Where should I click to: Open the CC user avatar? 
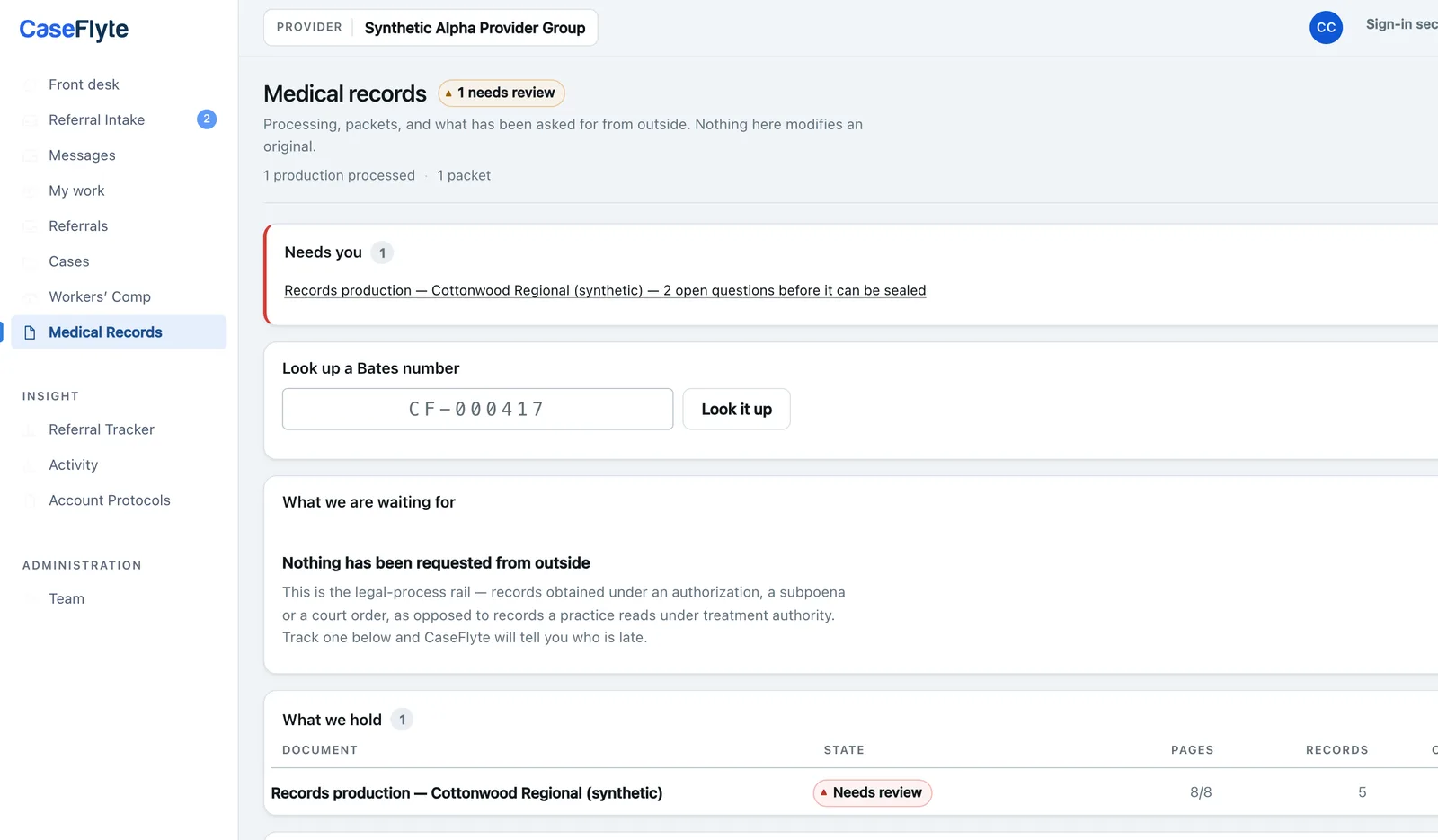(1326, 27)
